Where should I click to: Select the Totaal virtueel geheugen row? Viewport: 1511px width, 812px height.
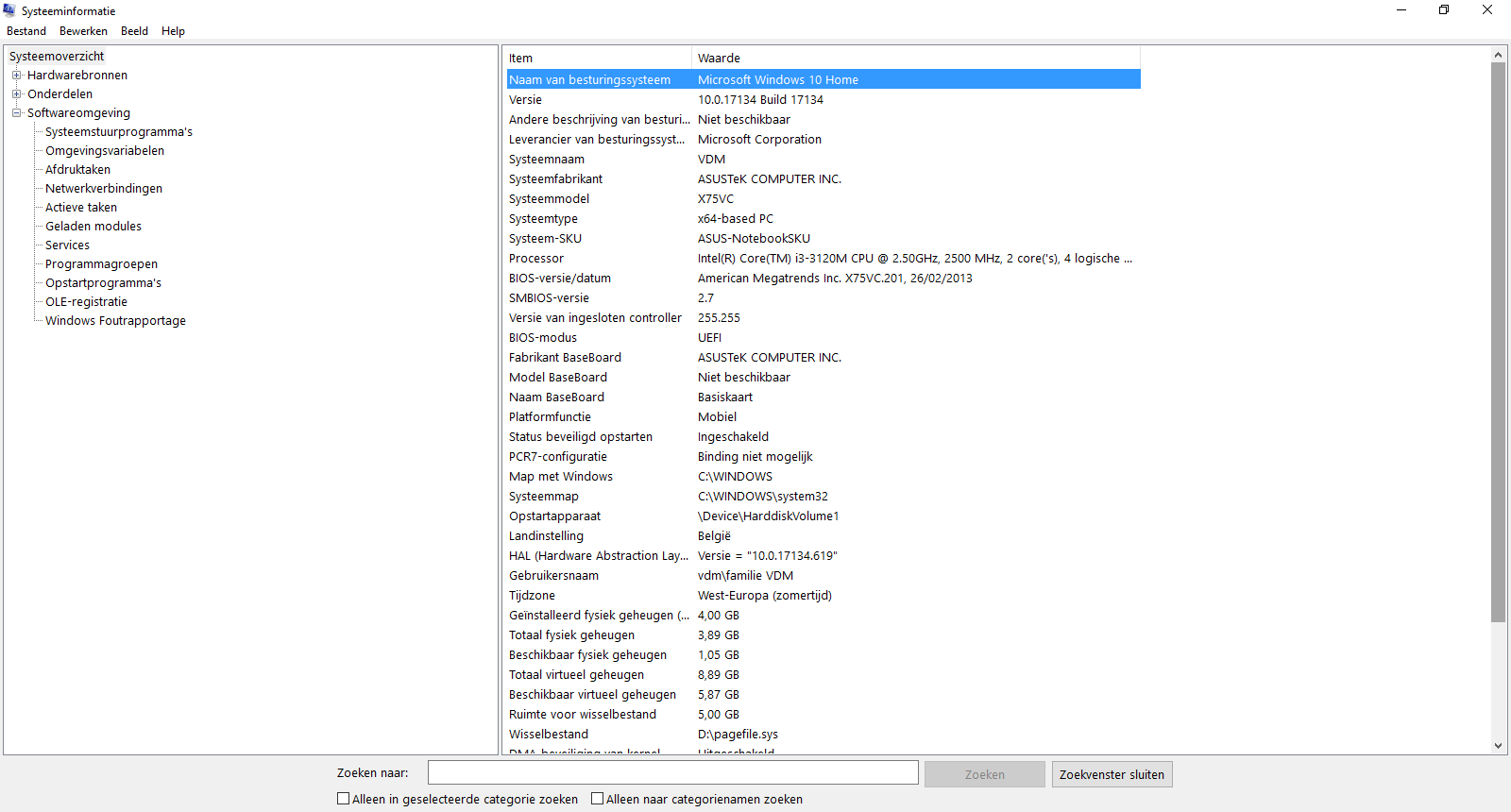click(823, 675)
